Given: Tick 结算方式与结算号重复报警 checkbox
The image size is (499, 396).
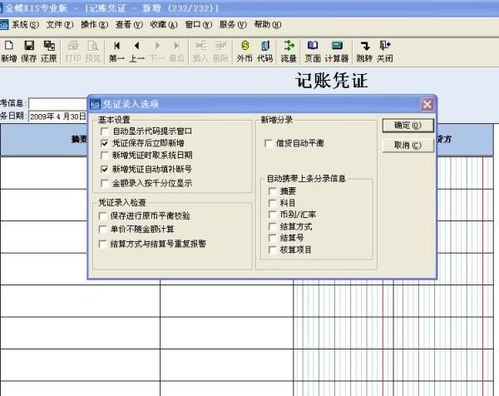Looking at the screenshot, I should point(103,244).
